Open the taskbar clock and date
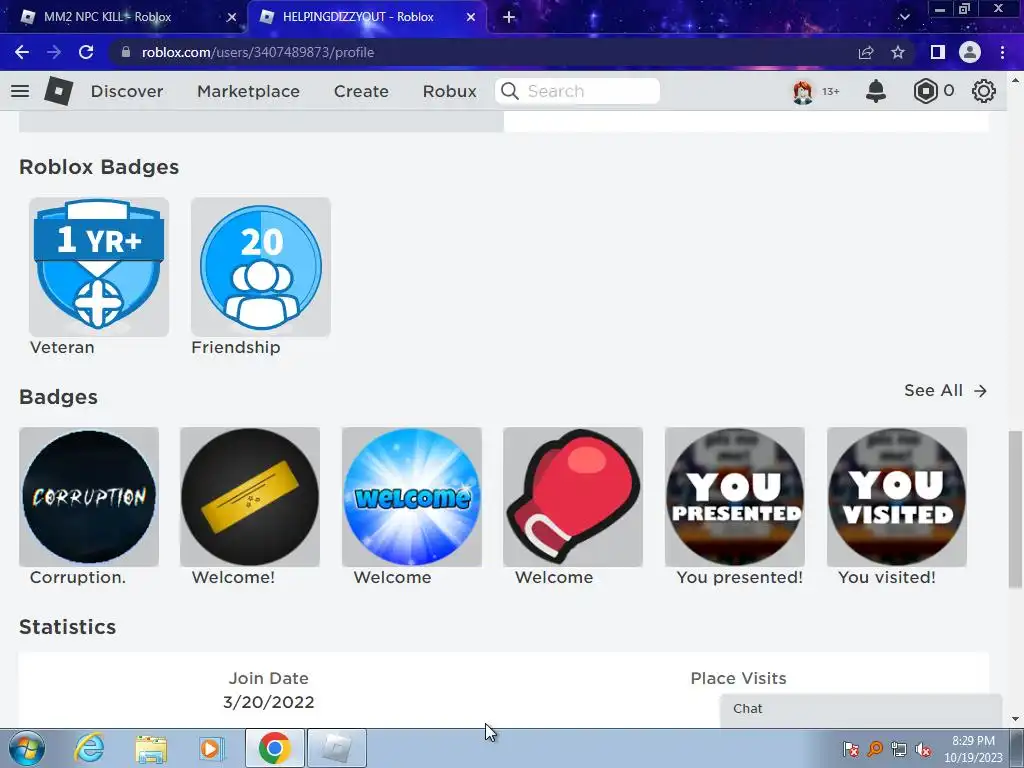Viewport: 1024px width, 768px height. [973, 749]
